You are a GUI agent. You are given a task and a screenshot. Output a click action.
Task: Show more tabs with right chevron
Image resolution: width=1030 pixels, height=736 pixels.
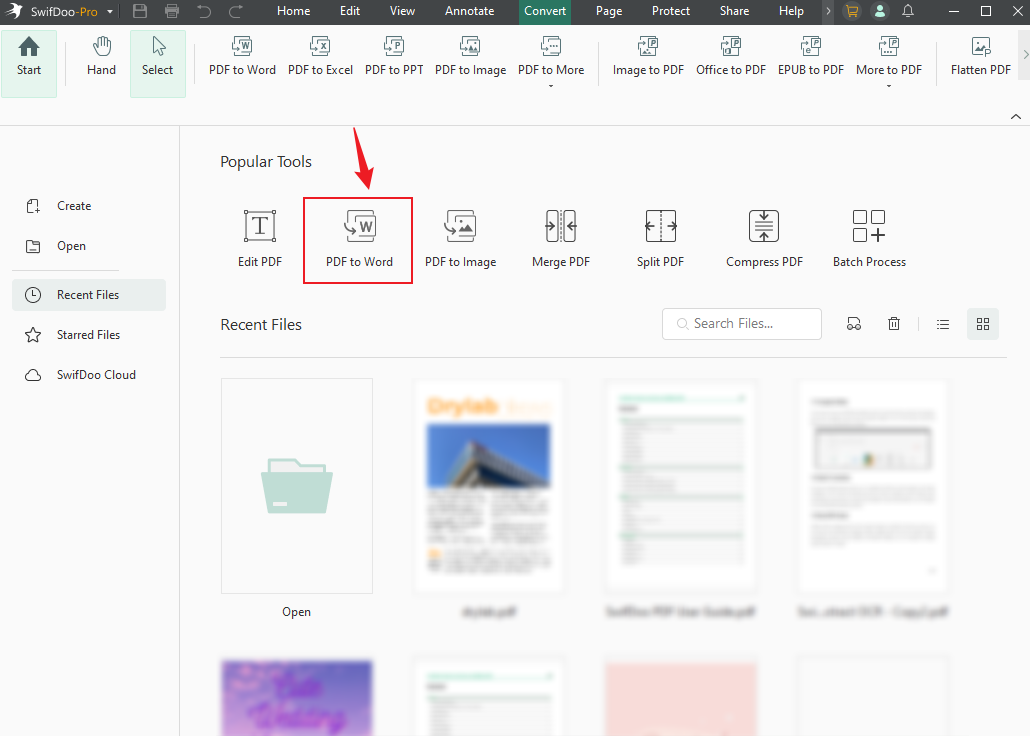click(x=828, y=11)
